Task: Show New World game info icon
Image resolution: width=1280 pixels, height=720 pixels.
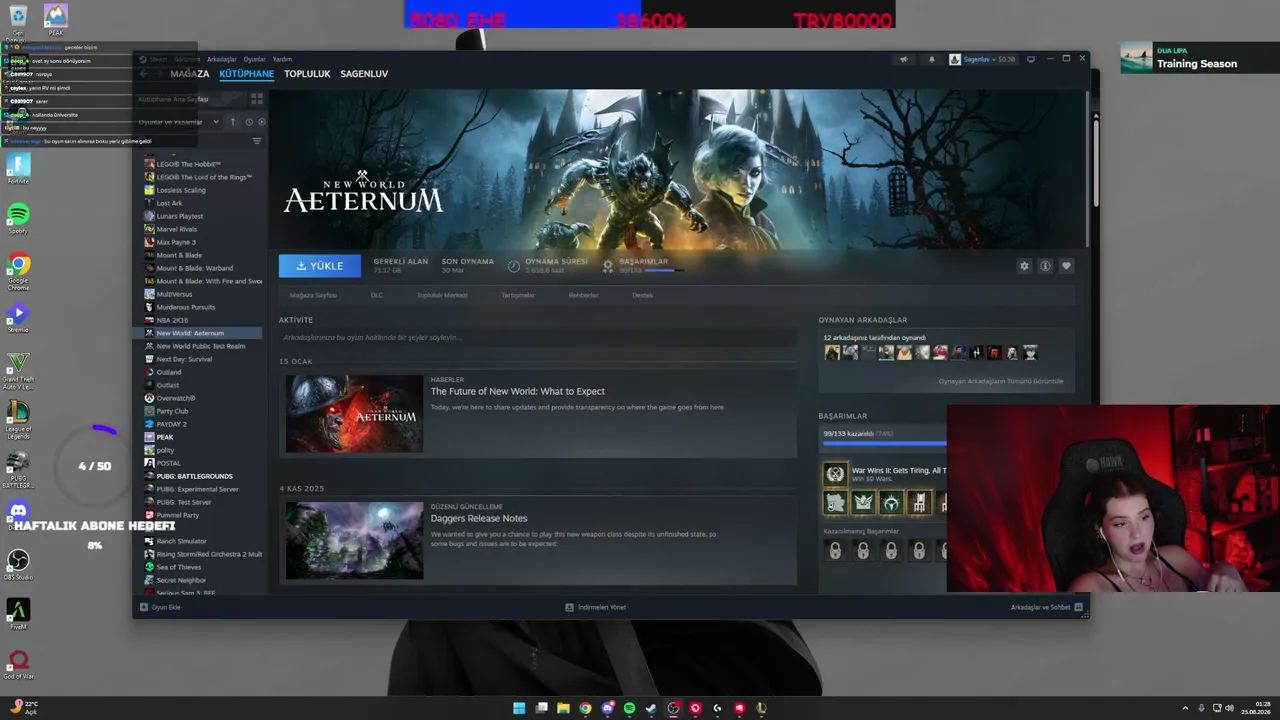Action: coord(1045,266)
